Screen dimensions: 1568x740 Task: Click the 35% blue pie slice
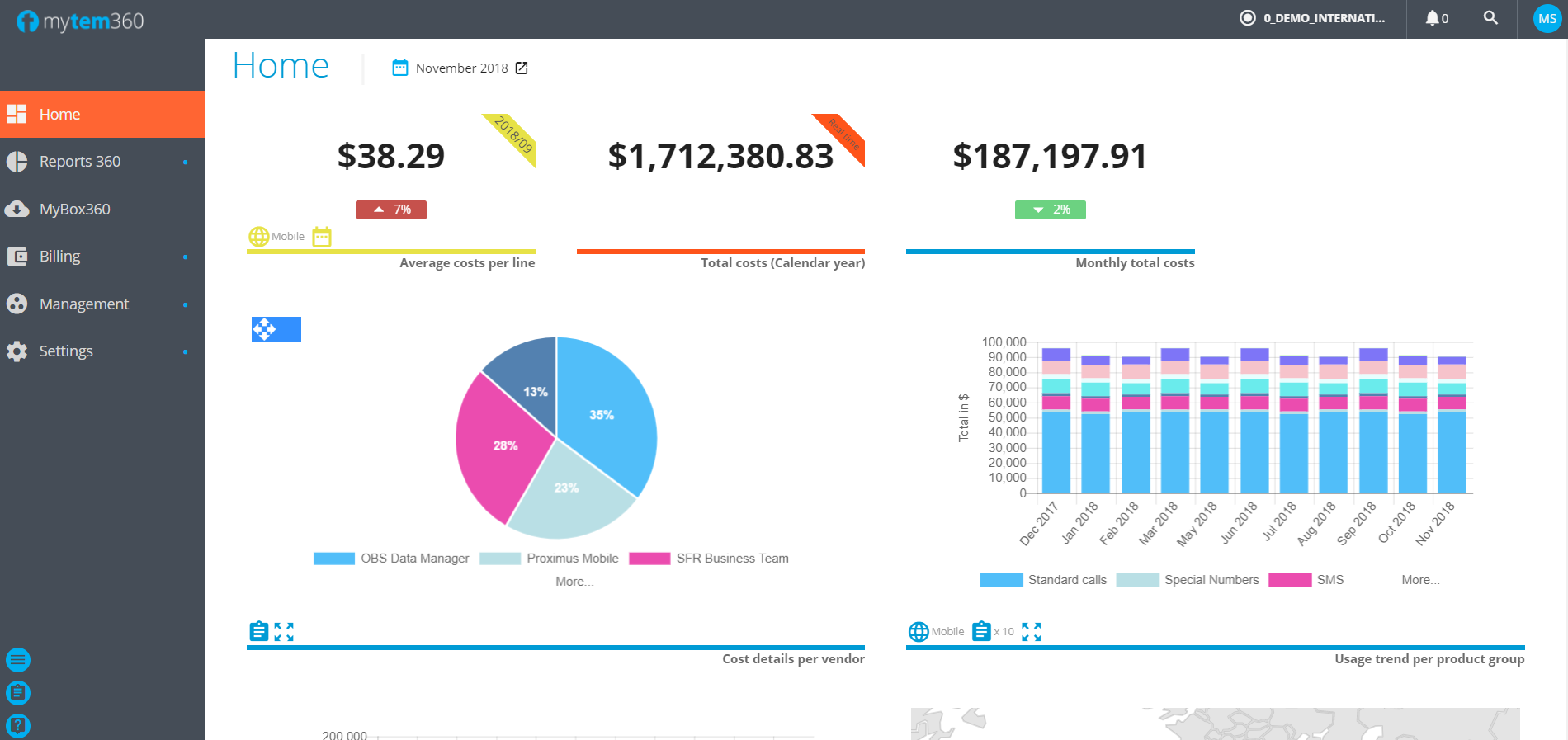pyautogui.click(x=602, y=412)
